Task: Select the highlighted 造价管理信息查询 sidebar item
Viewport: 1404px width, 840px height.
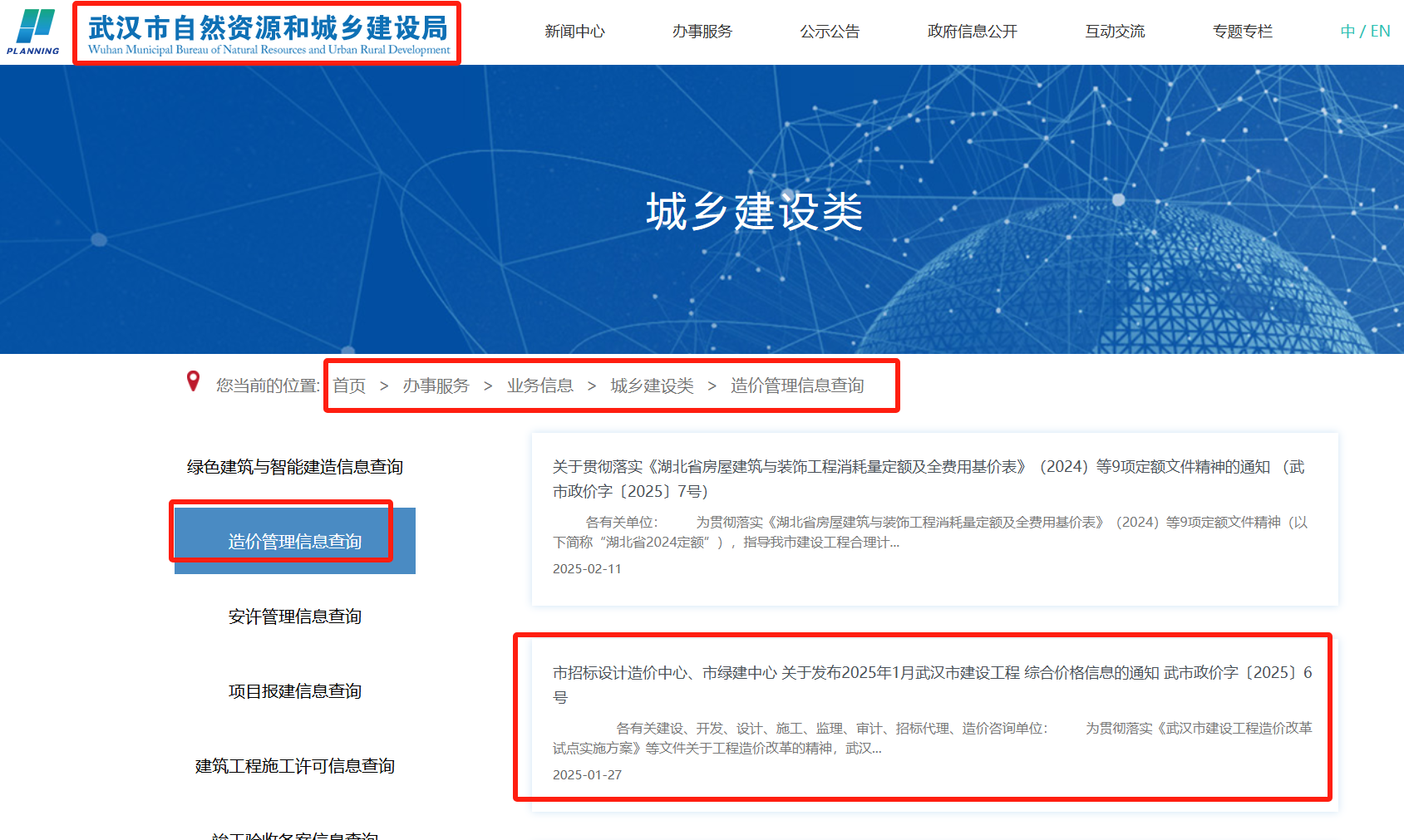Action: [295, 541]
